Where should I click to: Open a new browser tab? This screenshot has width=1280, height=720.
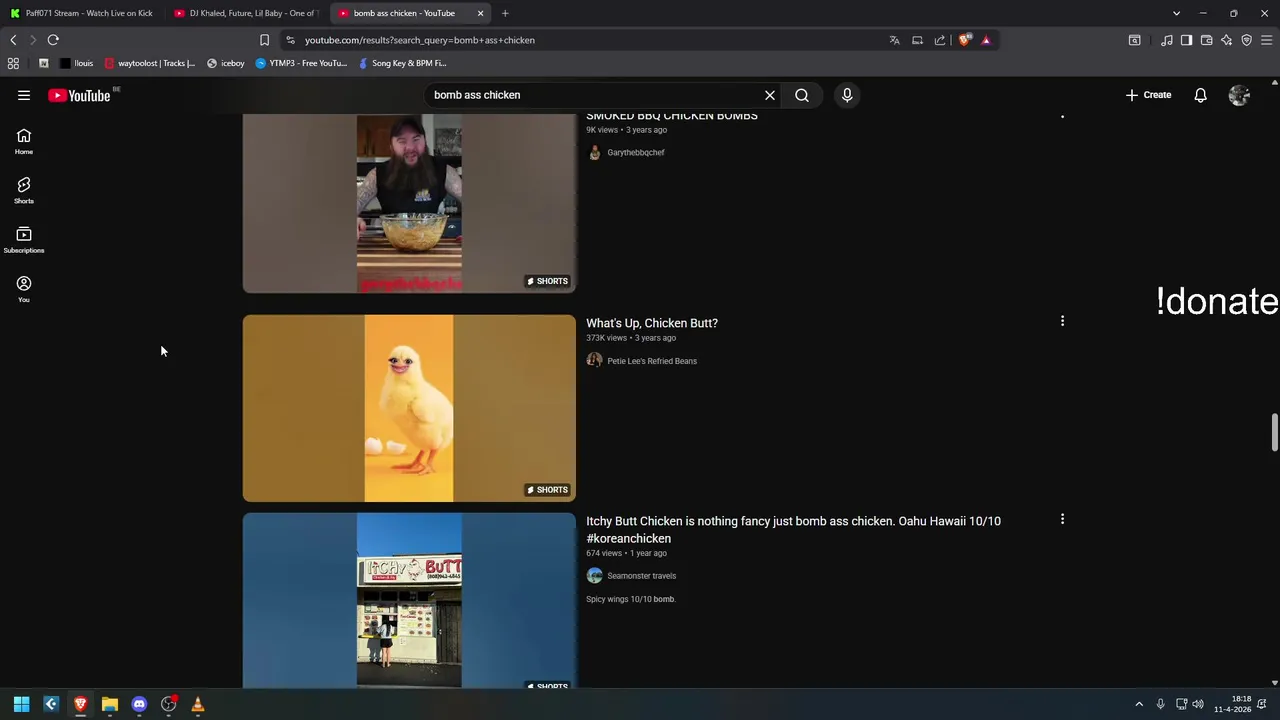[505, 13]
